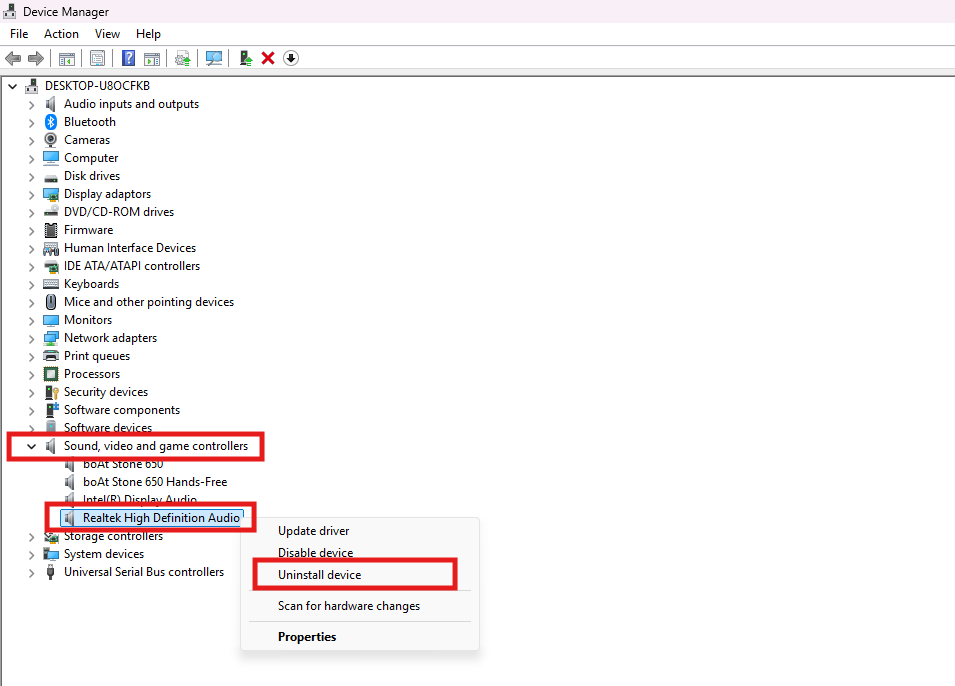This screenshot has height=686, width=955.
Task: Click the Print queues printer icon
Action: (51, 356)
